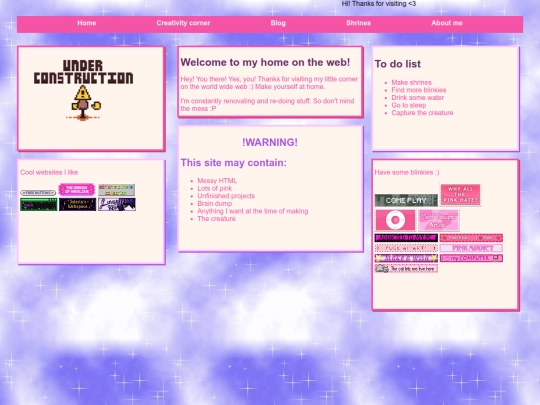Image resolution: width=540 pixels, height=405 pixels.
Task: Click the Cool websites I like label
Action: [49, 172]
